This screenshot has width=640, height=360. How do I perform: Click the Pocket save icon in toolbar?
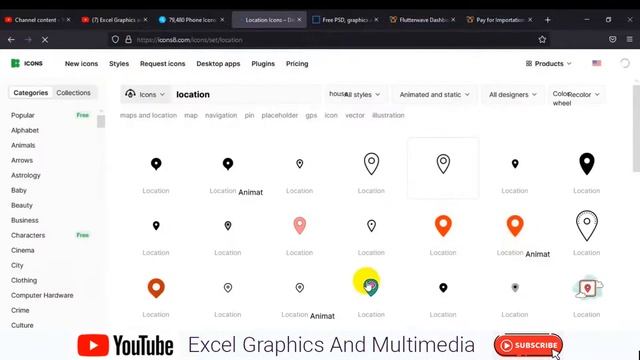612,40
